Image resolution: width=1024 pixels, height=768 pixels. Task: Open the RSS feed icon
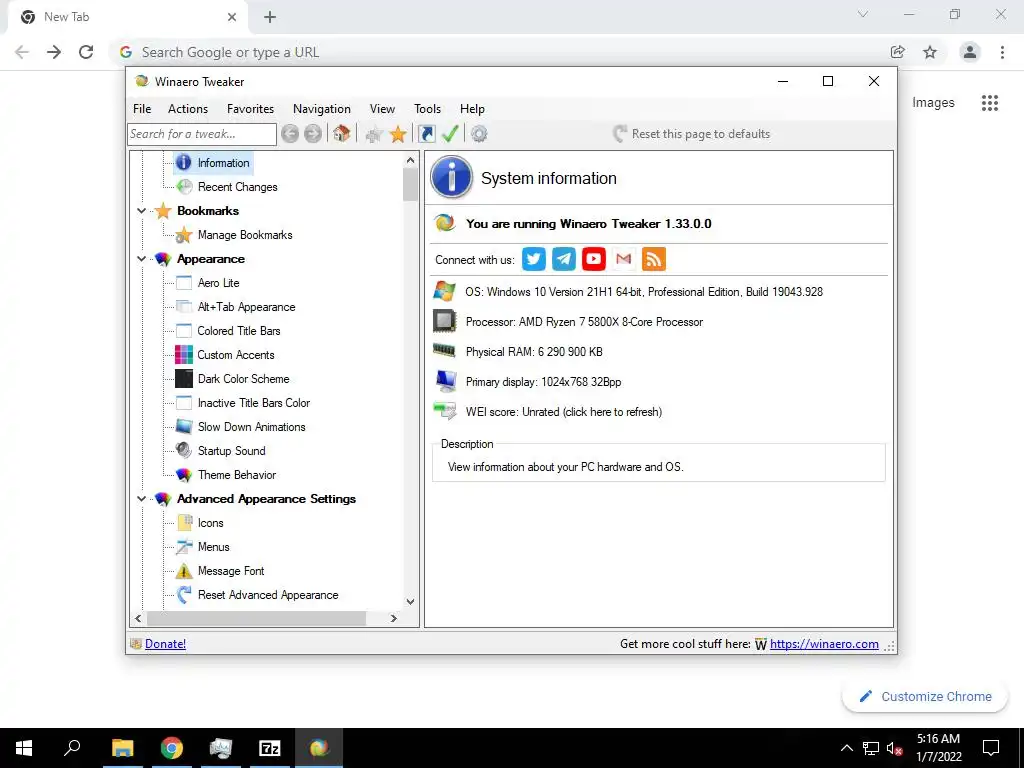click(654, 259)
